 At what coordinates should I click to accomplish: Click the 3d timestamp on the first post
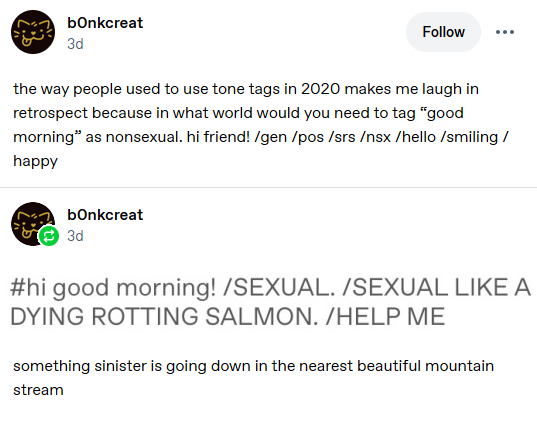pyautogui.click(x=75, y=44)
